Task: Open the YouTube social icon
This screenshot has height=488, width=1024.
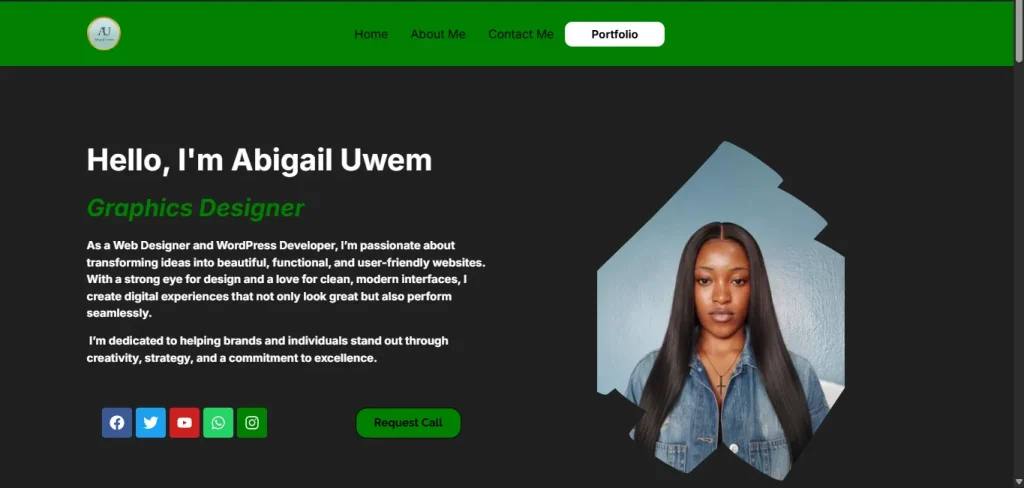Action: 184,423
